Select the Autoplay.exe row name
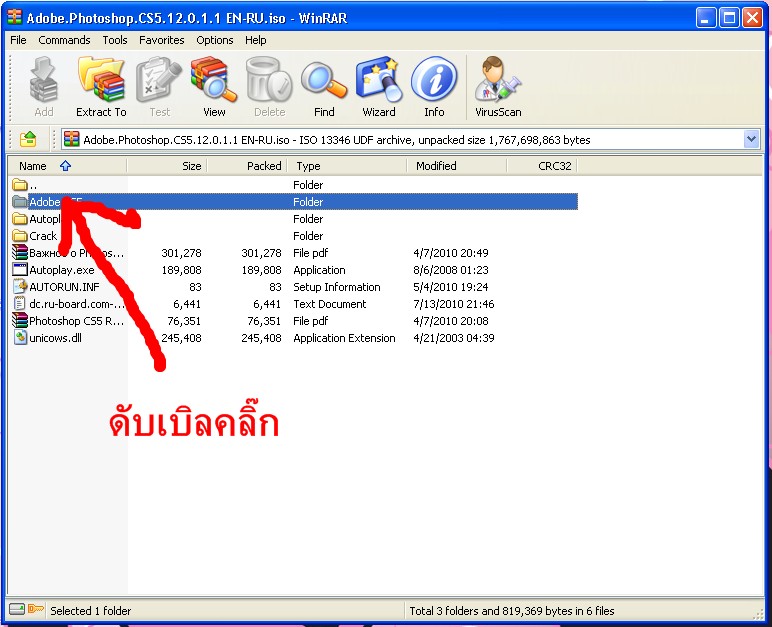This screenshot has height=627, width=772. (62, 270)
